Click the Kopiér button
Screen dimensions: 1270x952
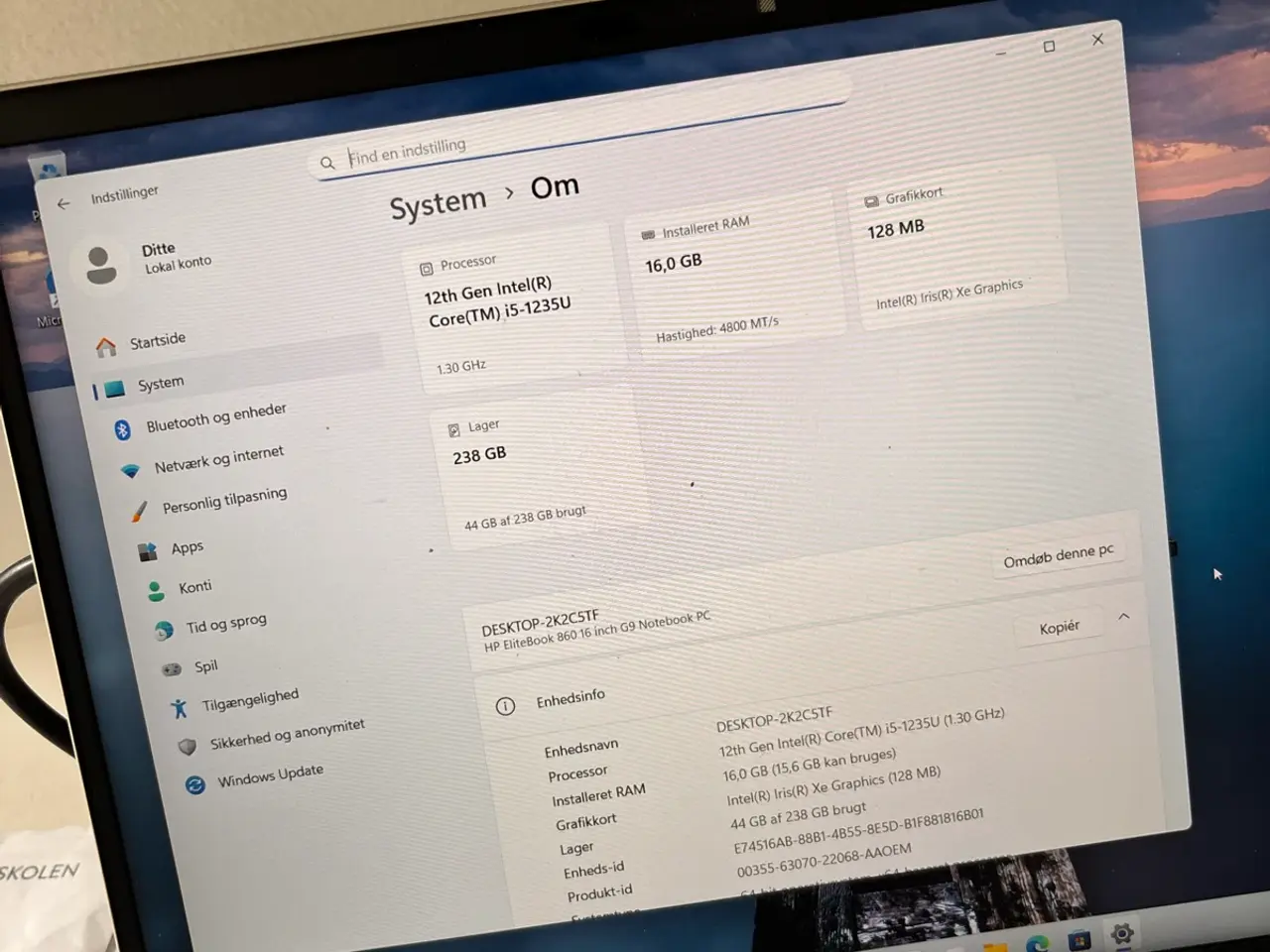tap(1059, 627)
